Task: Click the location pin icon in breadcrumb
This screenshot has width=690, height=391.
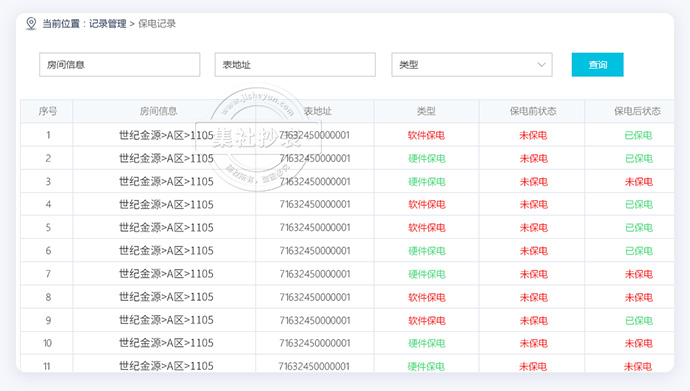Action: (31, 23)
